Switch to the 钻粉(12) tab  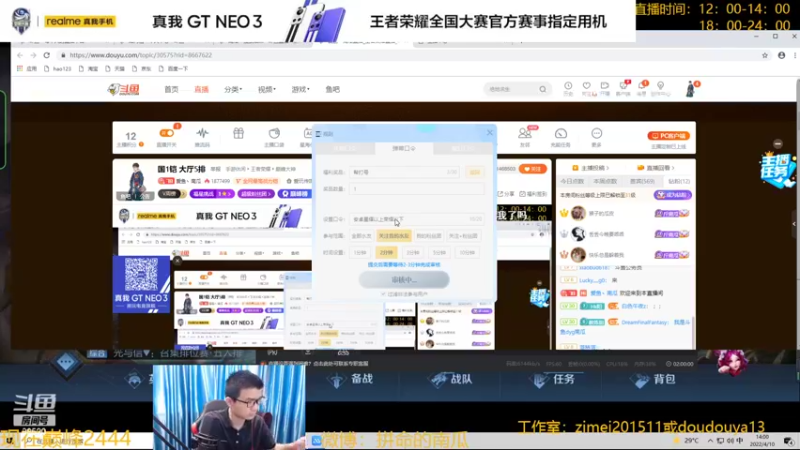pyautogui.click(x=679, y=181)
